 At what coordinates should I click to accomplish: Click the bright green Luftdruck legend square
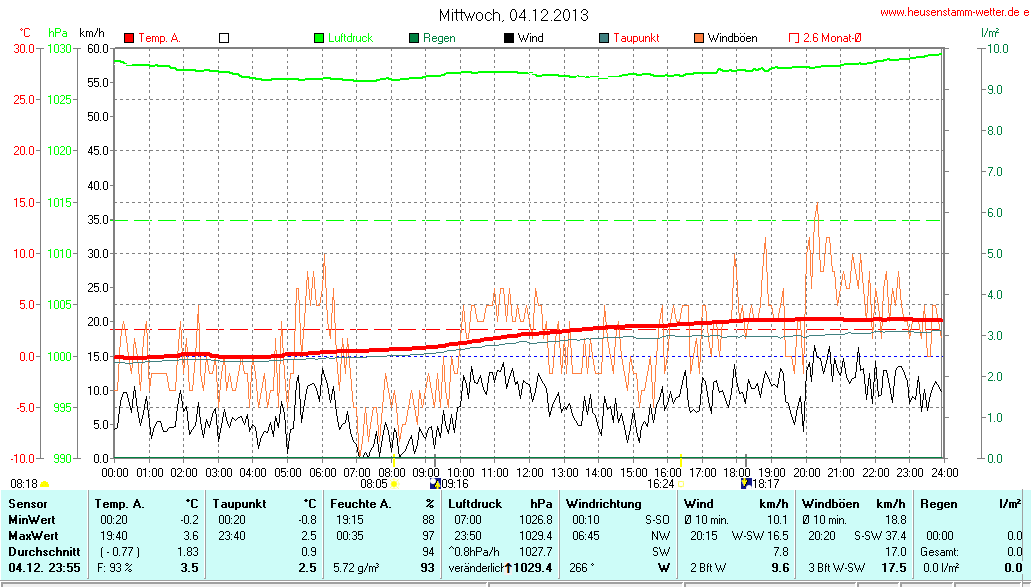pyautogui.click(x=319, y=38)
